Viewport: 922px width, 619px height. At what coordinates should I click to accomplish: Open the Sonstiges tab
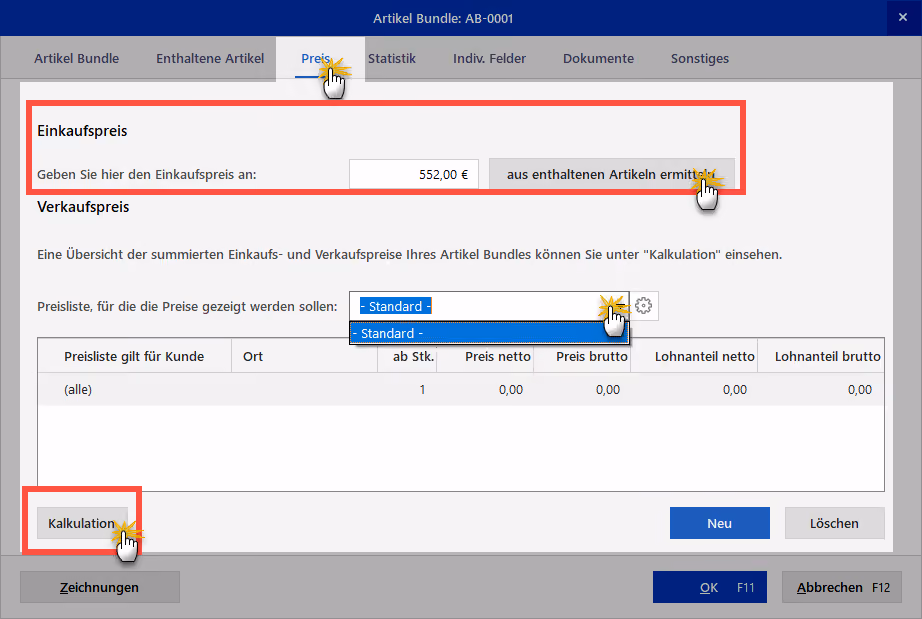(x=700, y=58)
